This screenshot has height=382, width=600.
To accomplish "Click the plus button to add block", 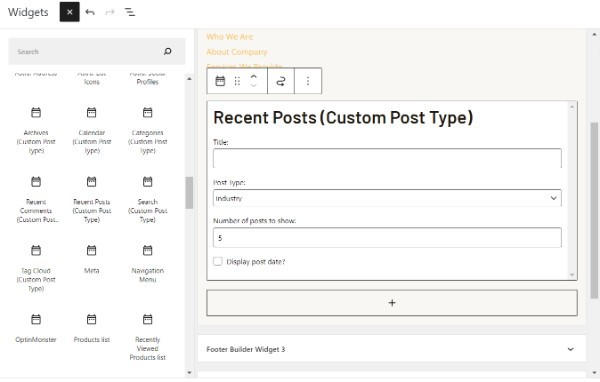I will coord(392,303).
